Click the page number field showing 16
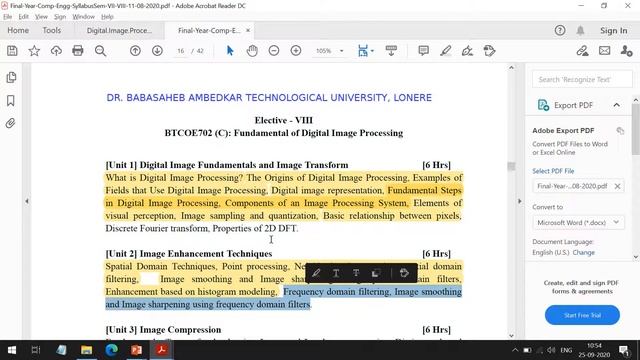Viewport: 640px width, 360px height. click(181, 51)
